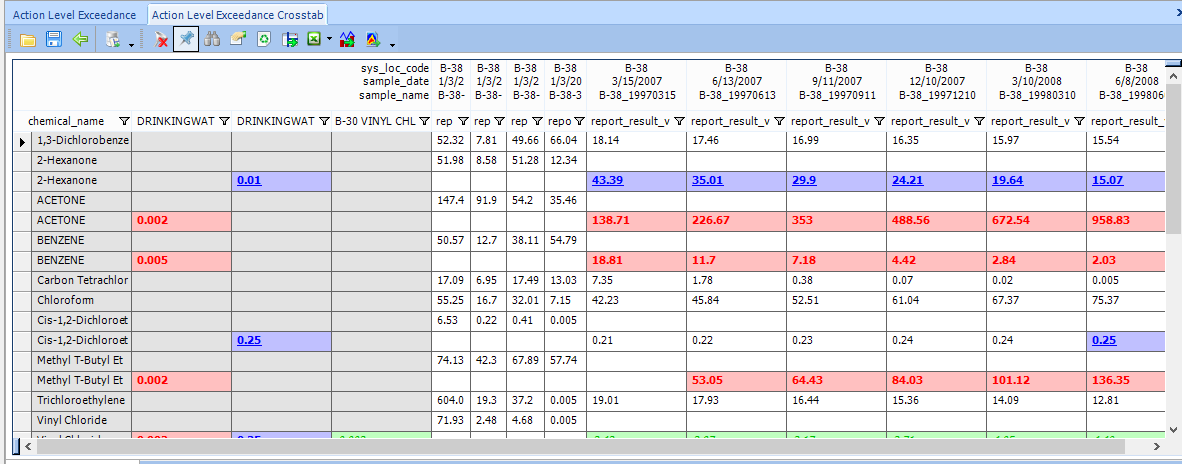Click the green back arrow icon

pos(81,40)
